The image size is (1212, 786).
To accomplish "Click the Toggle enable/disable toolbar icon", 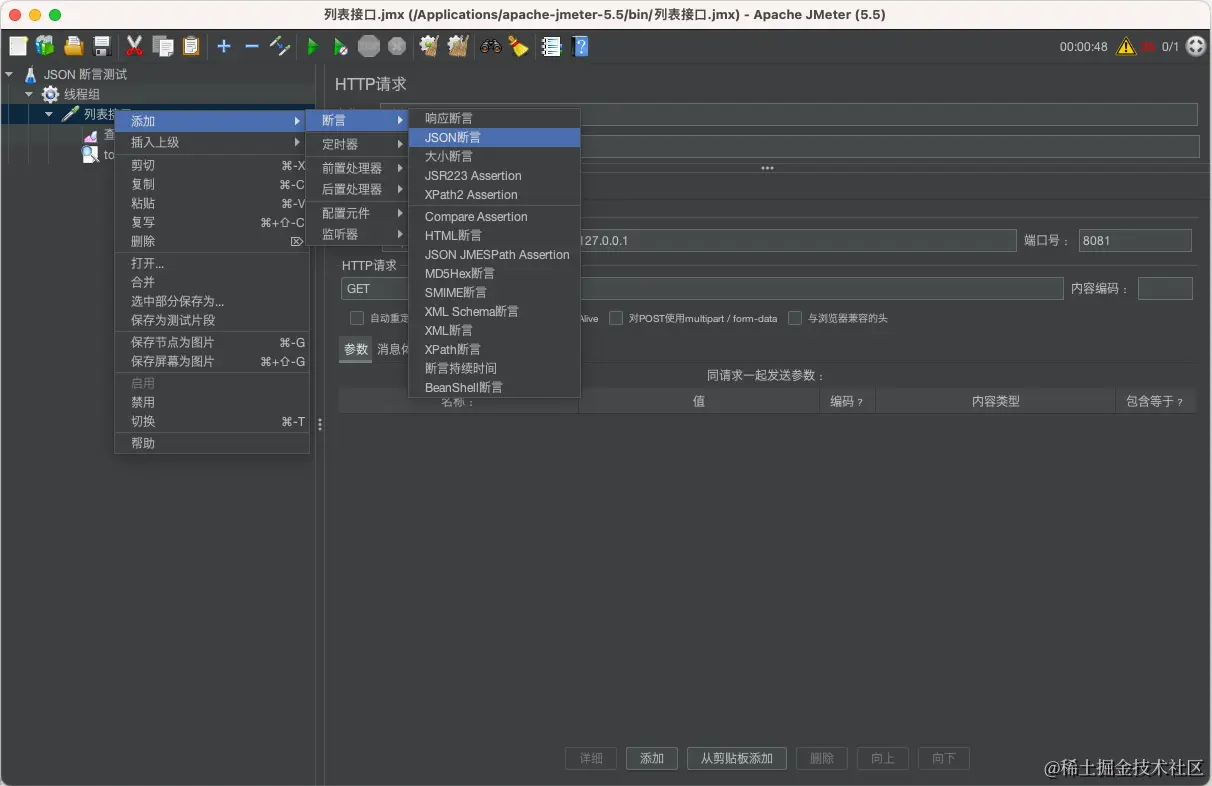I will coord(280,46).
